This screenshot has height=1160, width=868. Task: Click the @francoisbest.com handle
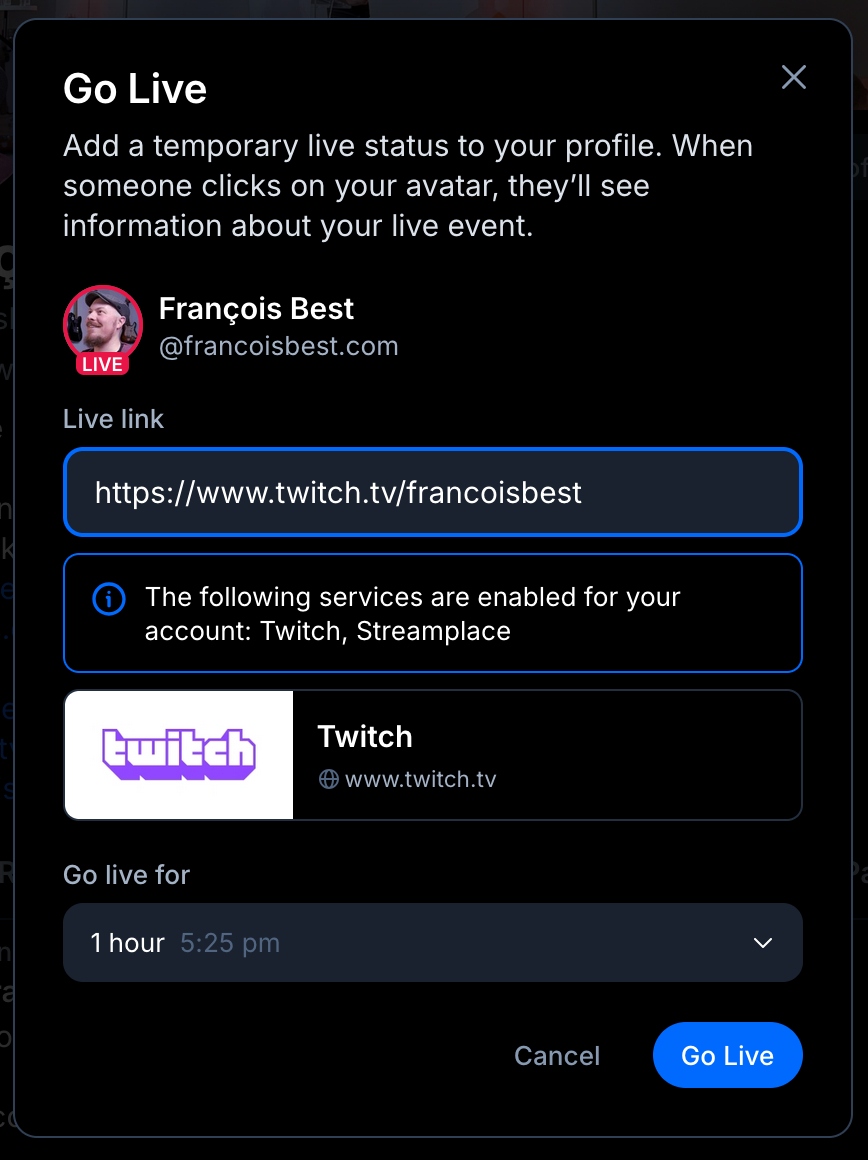[279, 347]
